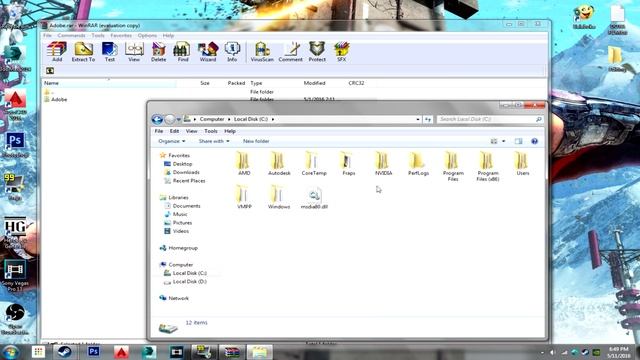
Task: Launch the Wizard in WinRAR toolbar
Action: coord(208,52)
